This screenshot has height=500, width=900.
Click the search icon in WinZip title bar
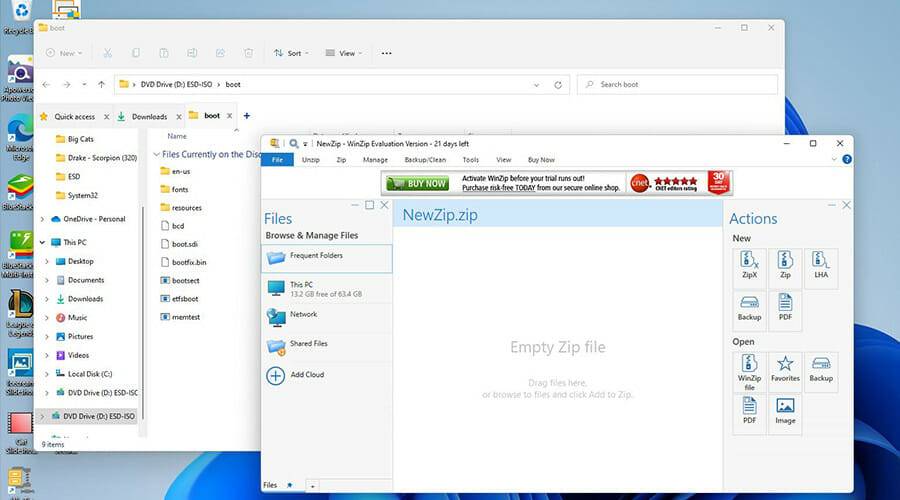pyautogui.click(x=293, y=144)
